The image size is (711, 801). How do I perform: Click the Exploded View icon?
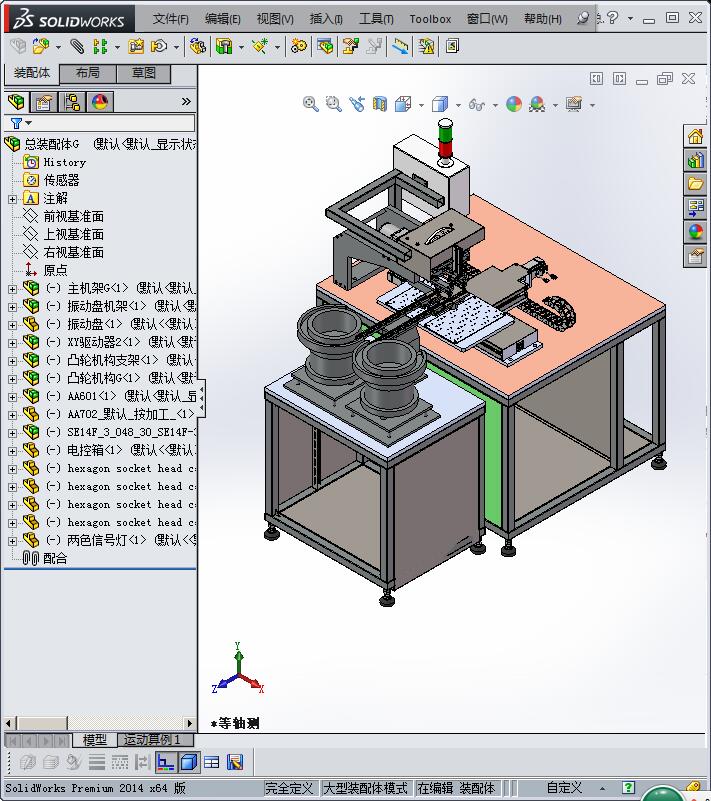(x=350, y=46)
